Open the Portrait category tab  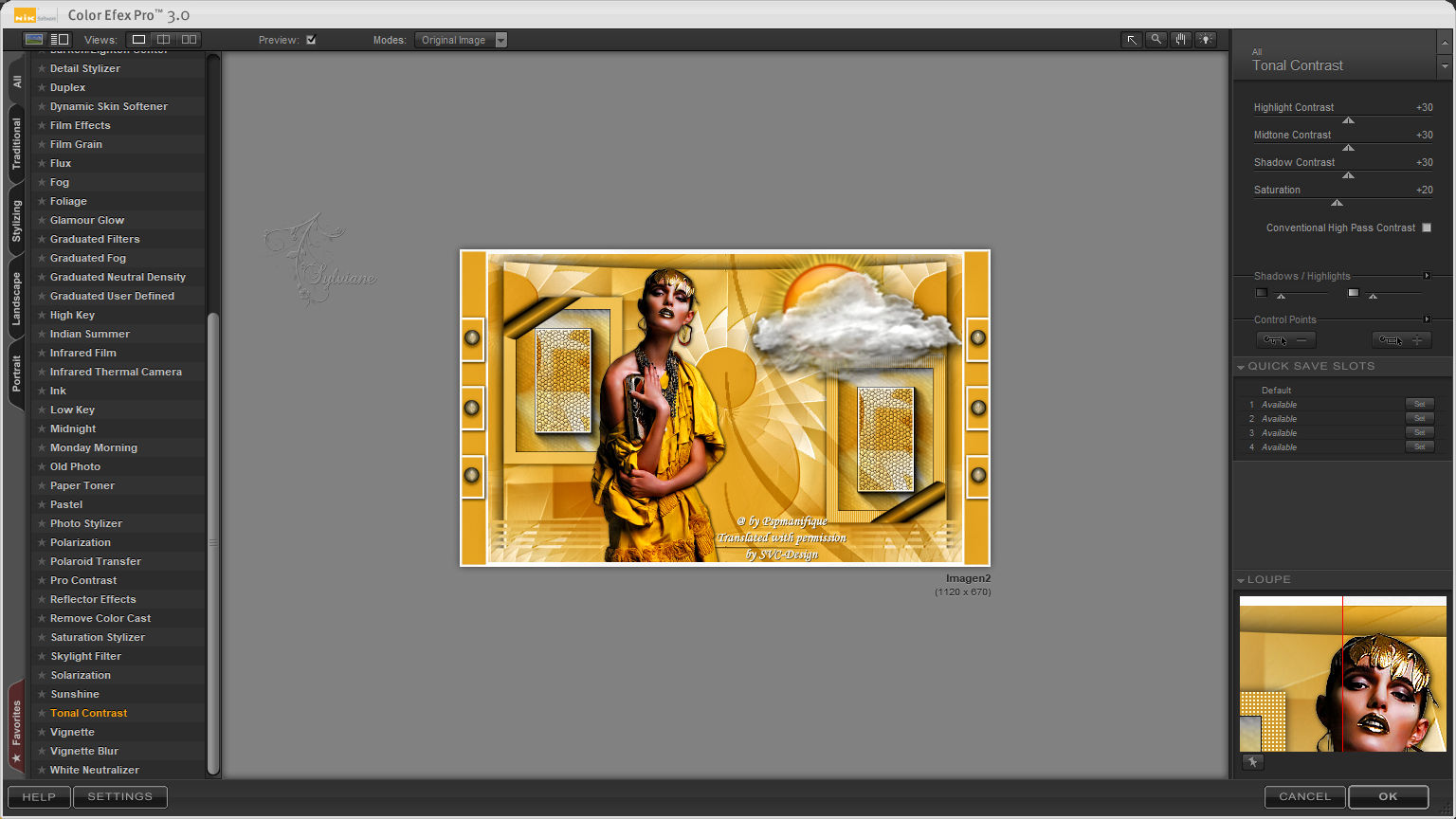[16, 373]
